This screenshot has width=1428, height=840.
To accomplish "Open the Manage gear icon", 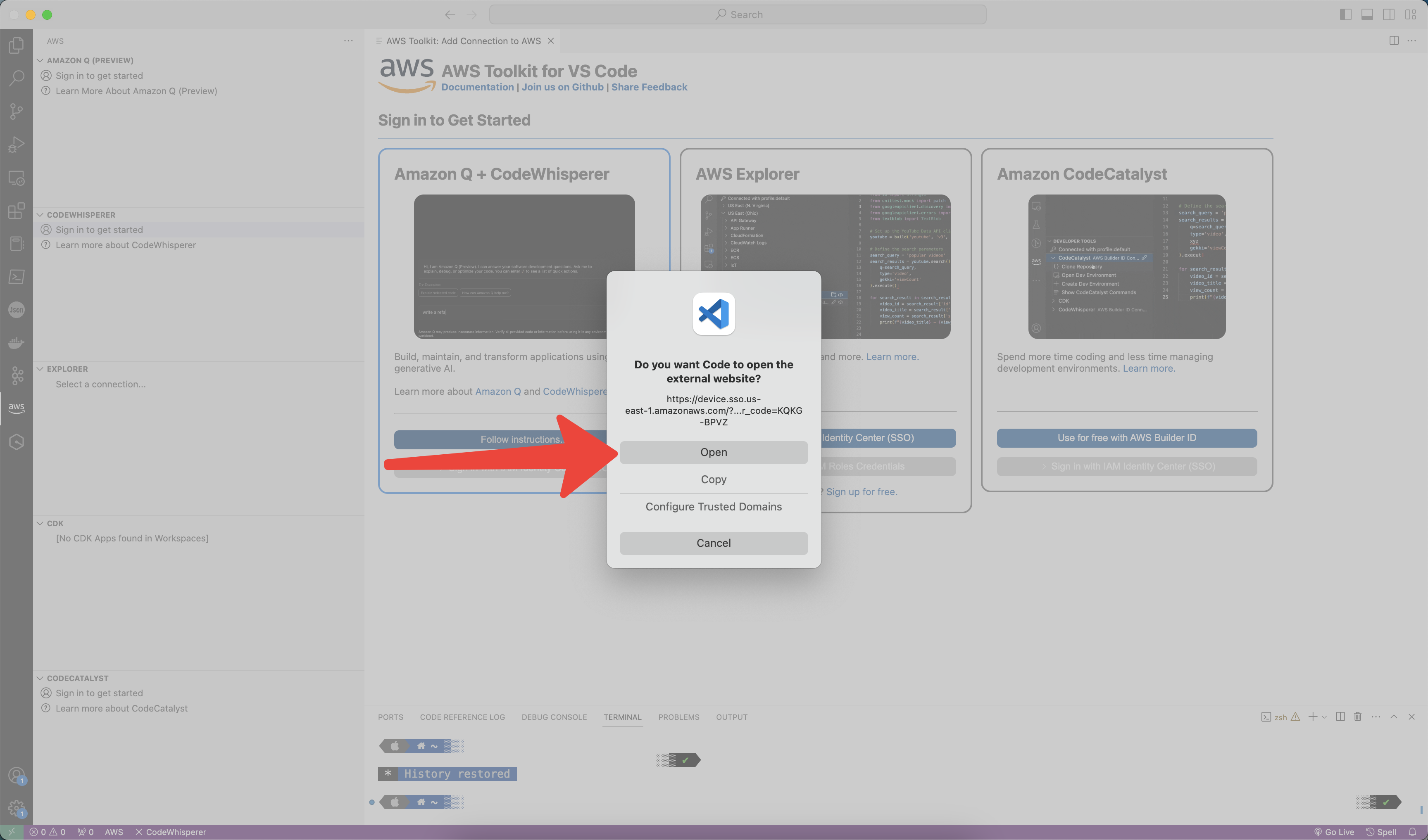I will coord(17,808).
